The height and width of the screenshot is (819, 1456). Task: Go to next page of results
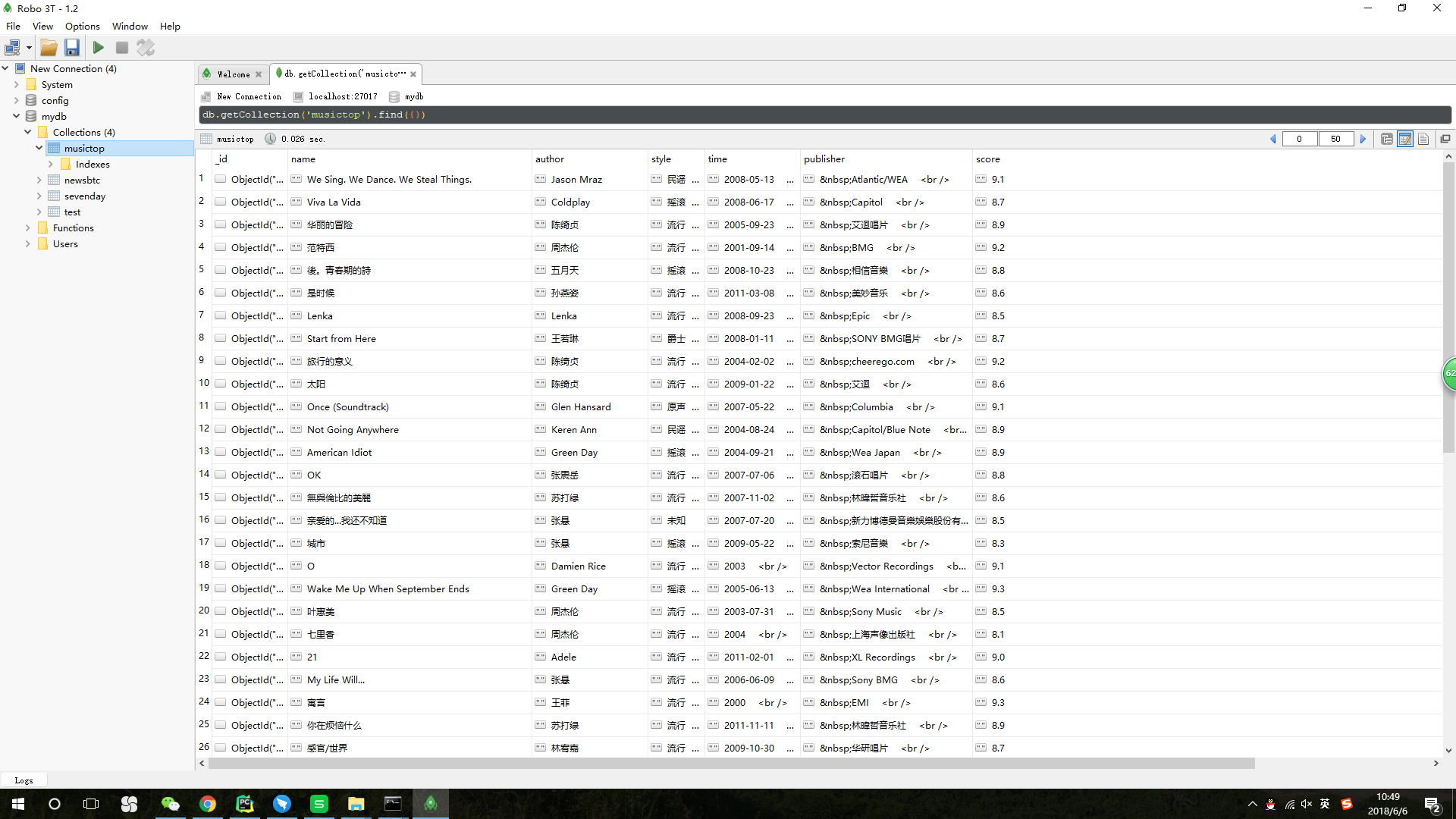coord(1363,139)
